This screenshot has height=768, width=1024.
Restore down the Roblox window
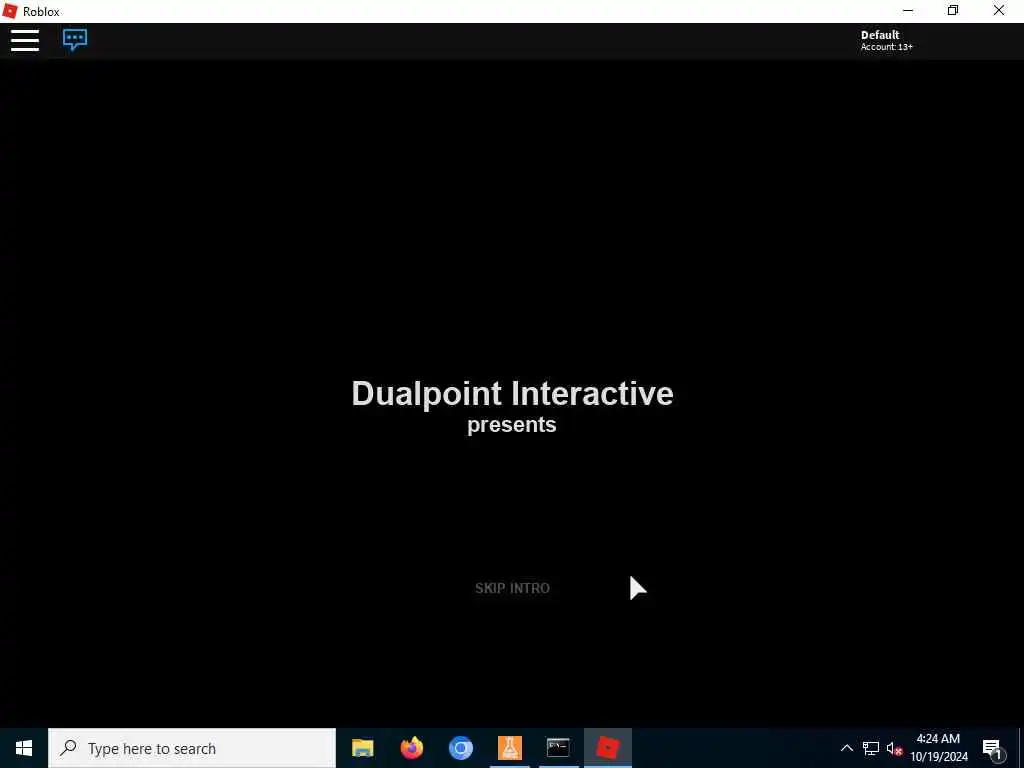953,11
